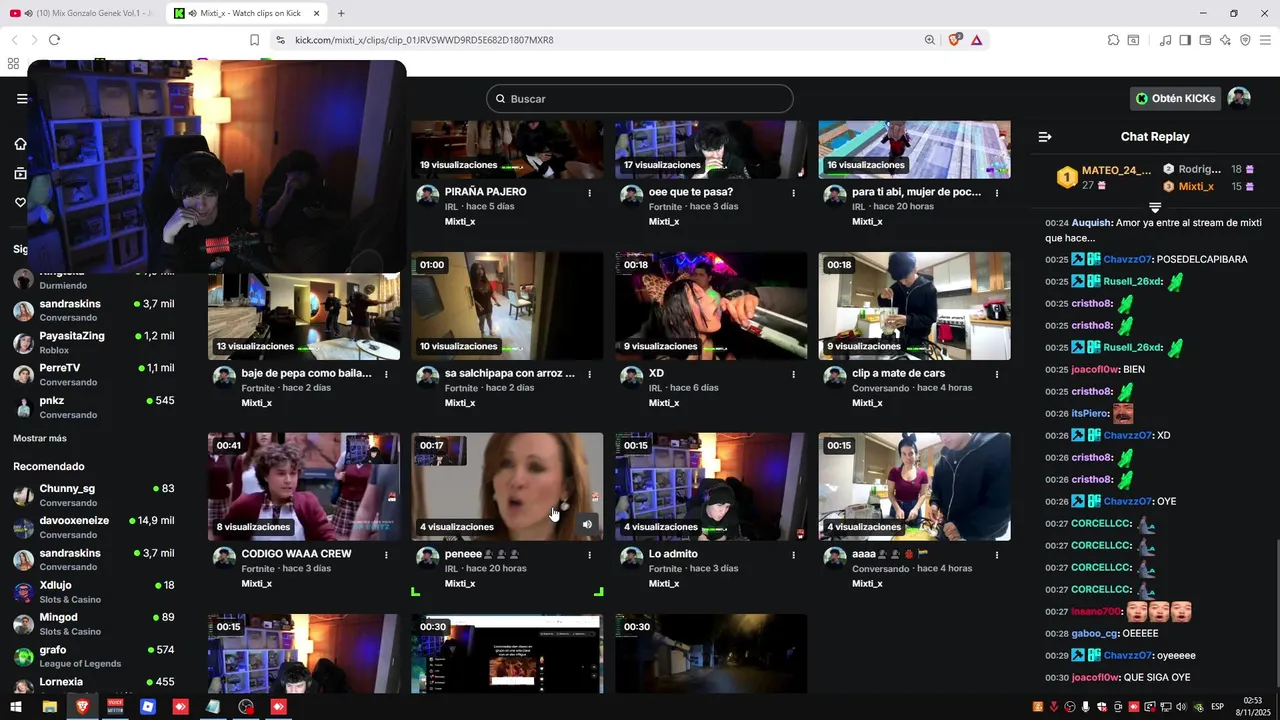Viewport: 1280px width, 720px height.
Task: Open Windows Start menu
Action: coord(16,707)
